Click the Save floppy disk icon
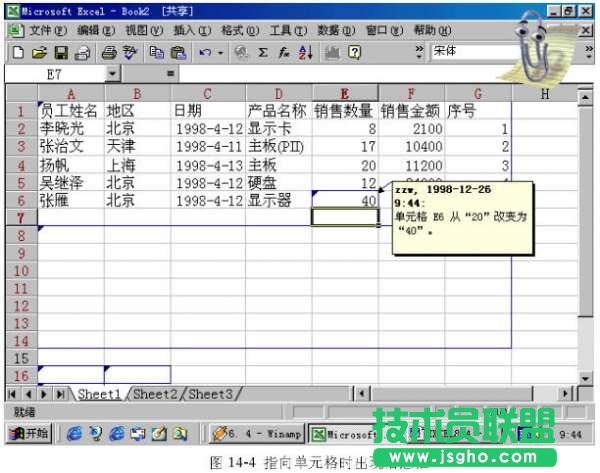 (x=61, y=52)
